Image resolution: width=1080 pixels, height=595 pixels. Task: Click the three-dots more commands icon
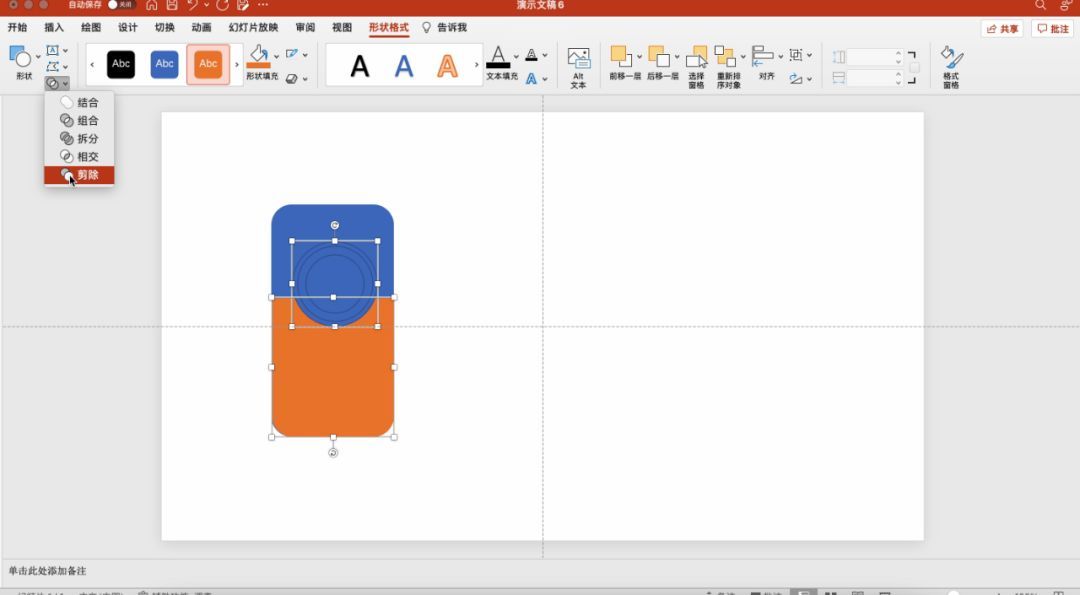click(x=262, y=6)
